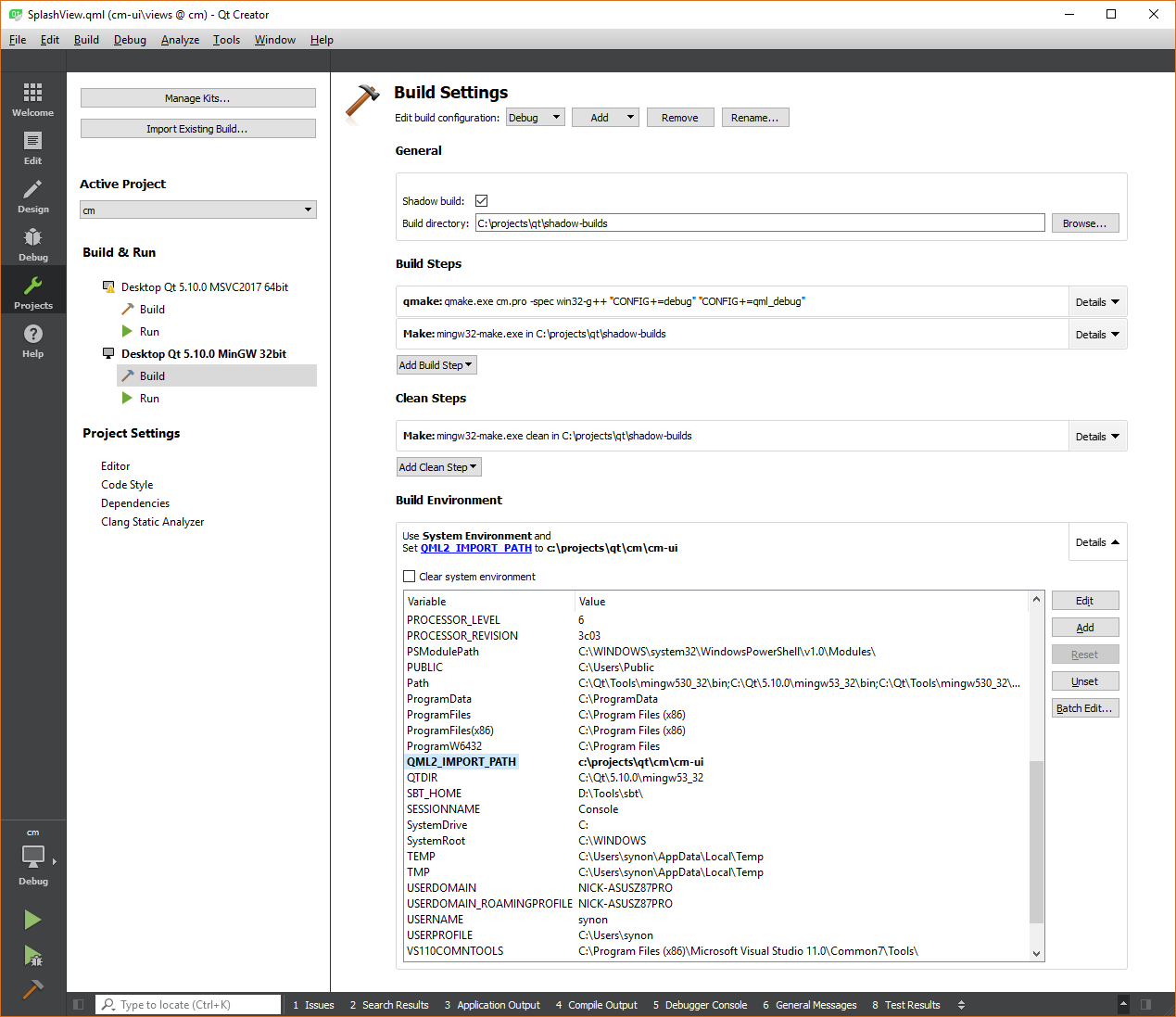Screen dimensions: 1176x1017
Task: Open the Analyze menu
Action: 180,40
